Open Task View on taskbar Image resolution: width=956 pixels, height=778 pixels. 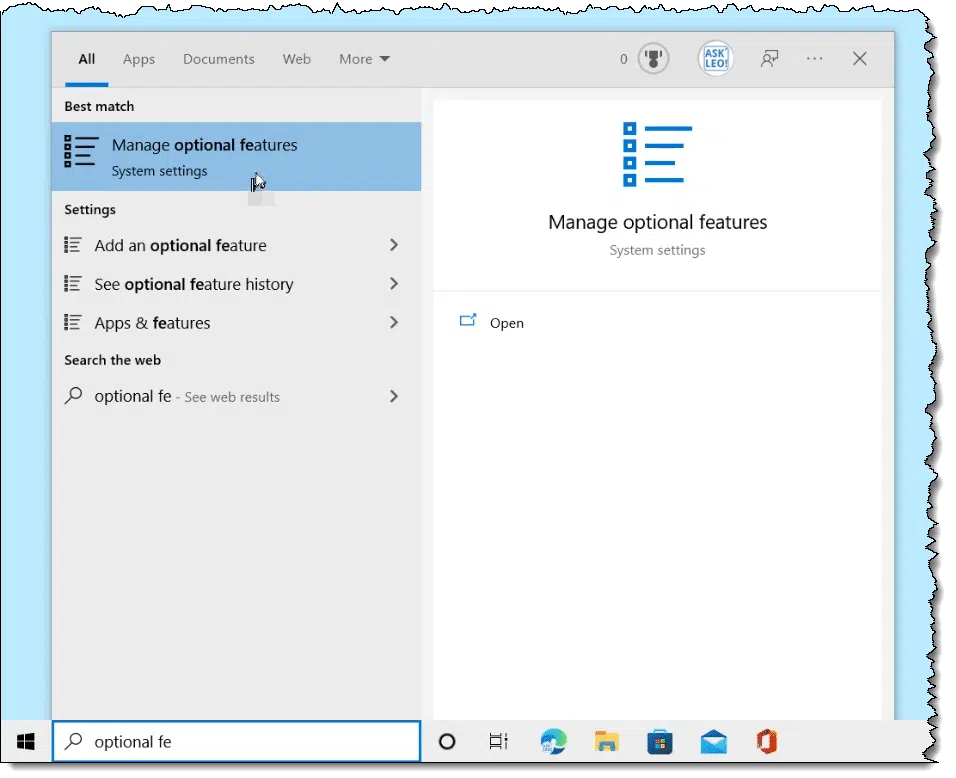click(499, 741)
